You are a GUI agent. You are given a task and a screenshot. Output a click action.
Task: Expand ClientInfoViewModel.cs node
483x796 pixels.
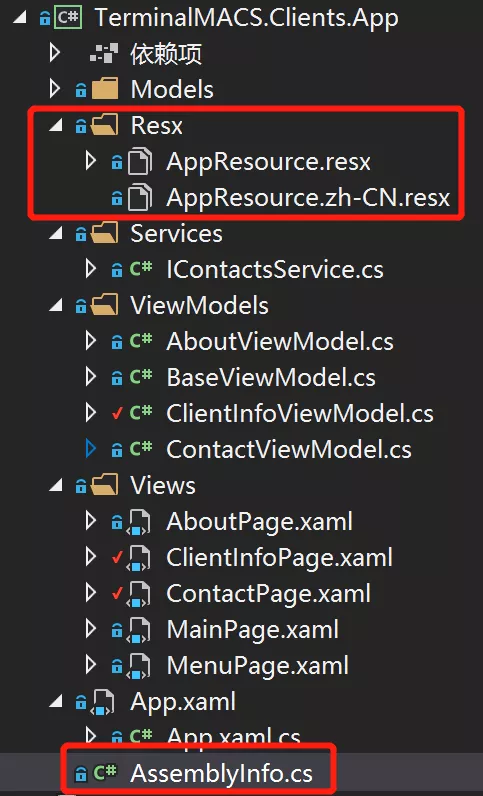(91, 413)
